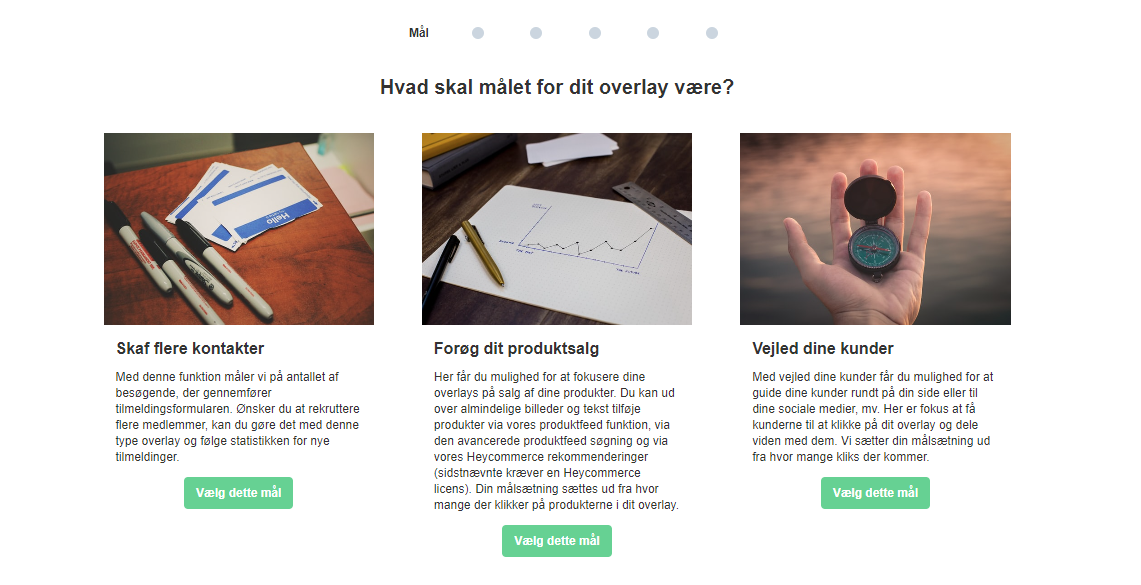Click the Skaf flere kontakter heading

[x=190, y=349]
